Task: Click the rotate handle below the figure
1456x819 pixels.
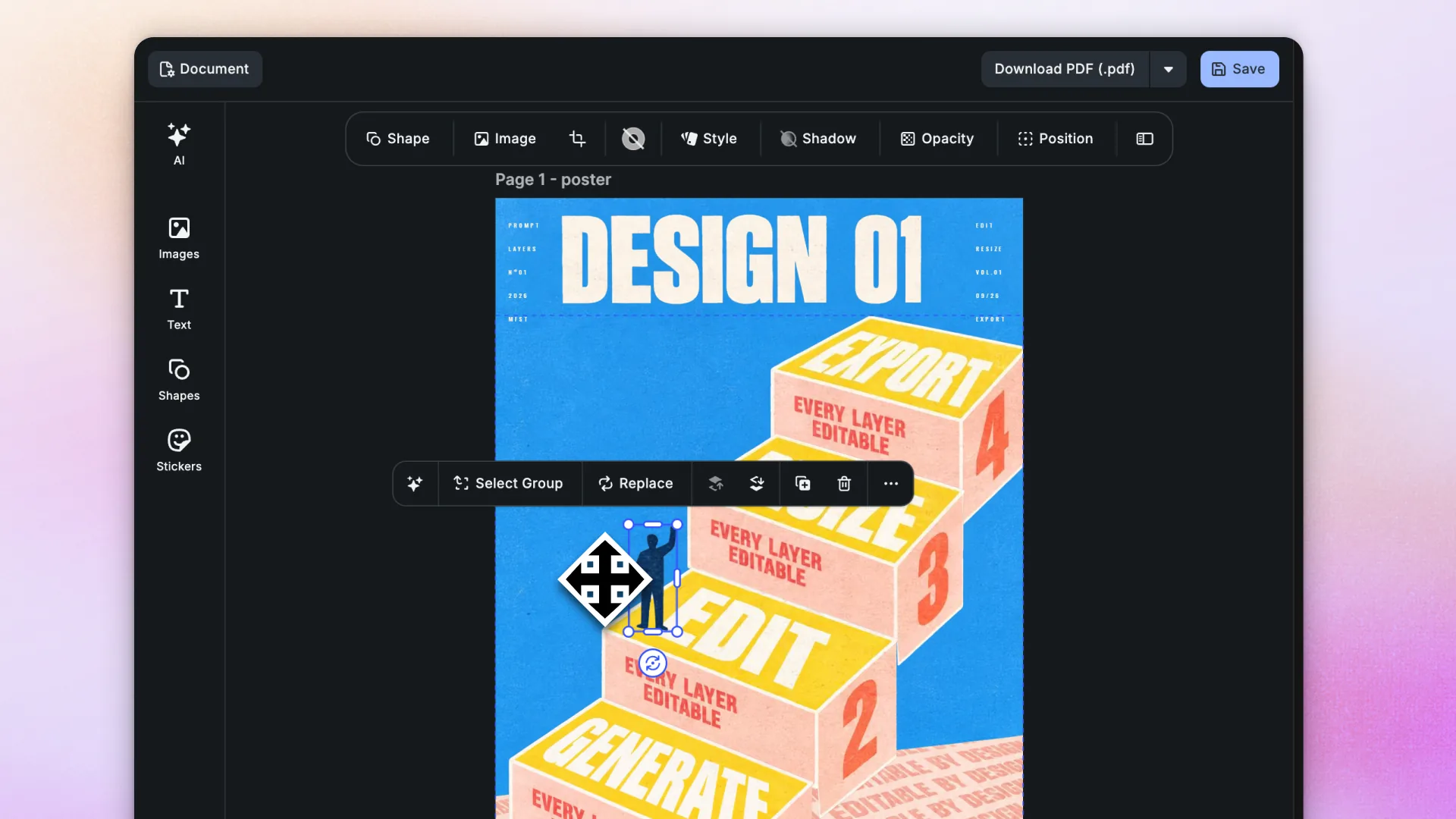Action: tap(653, 663)
